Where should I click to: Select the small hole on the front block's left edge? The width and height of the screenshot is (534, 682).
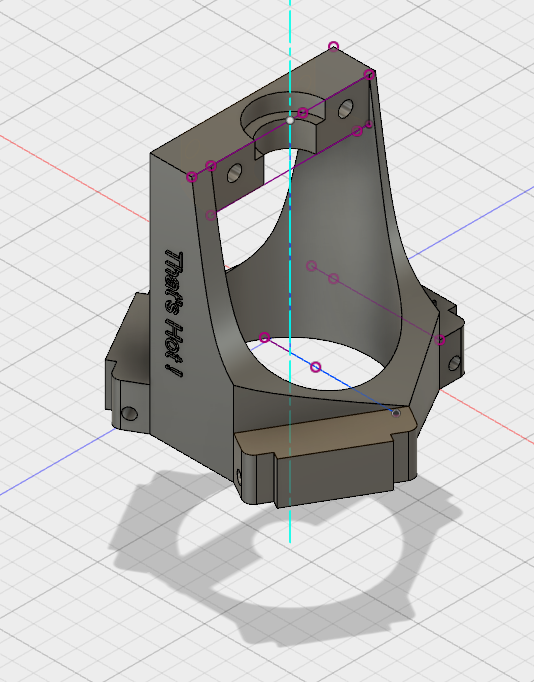(239, 477)
